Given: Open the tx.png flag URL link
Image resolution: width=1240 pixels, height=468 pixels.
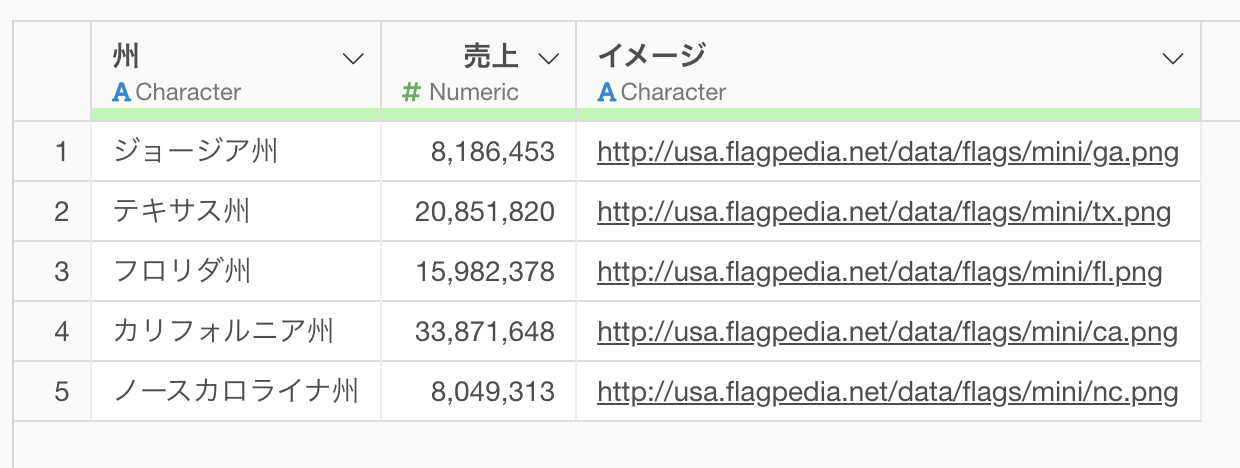Looking at the screenshot, I should click(884, 213).
